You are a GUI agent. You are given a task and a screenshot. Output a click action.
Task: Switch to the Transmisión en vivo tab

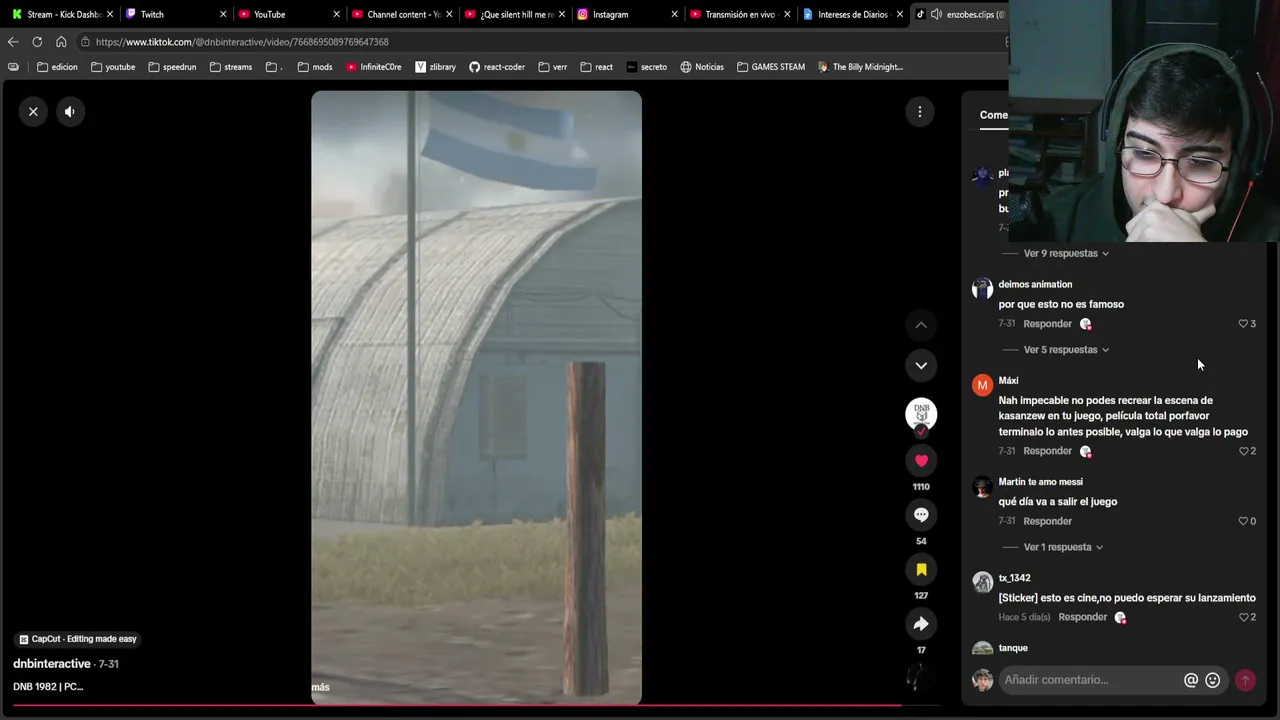pyautogui.click(x=738, y=14)
